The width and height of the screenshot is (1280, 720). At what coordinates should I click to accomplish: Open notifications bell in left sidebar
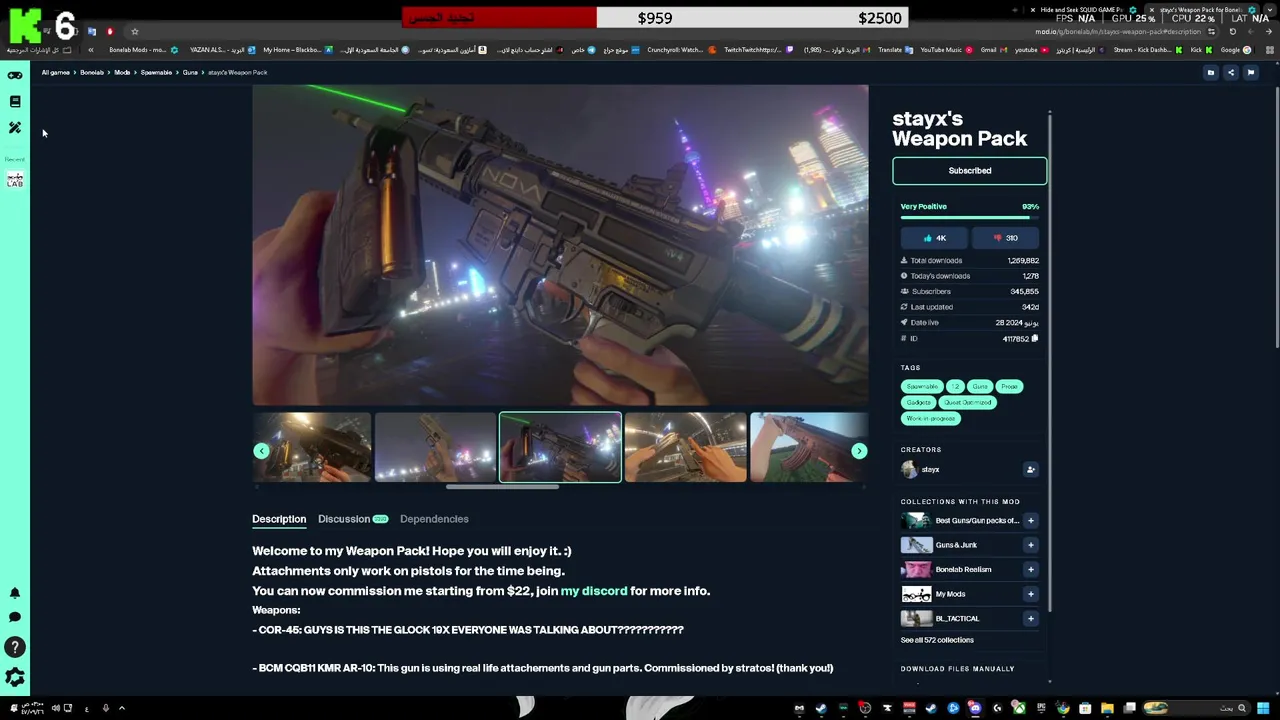[x=15, y=593]
